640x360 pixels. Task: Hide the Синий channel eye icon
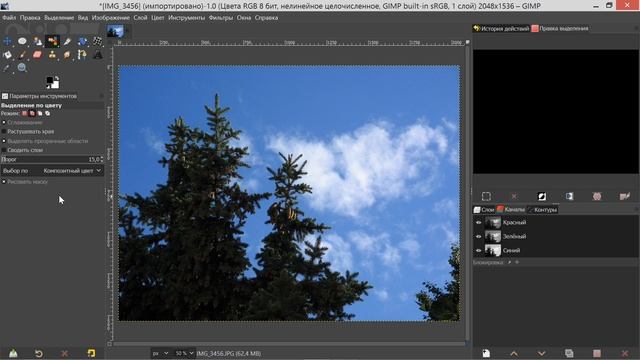[x=479, y=250]
